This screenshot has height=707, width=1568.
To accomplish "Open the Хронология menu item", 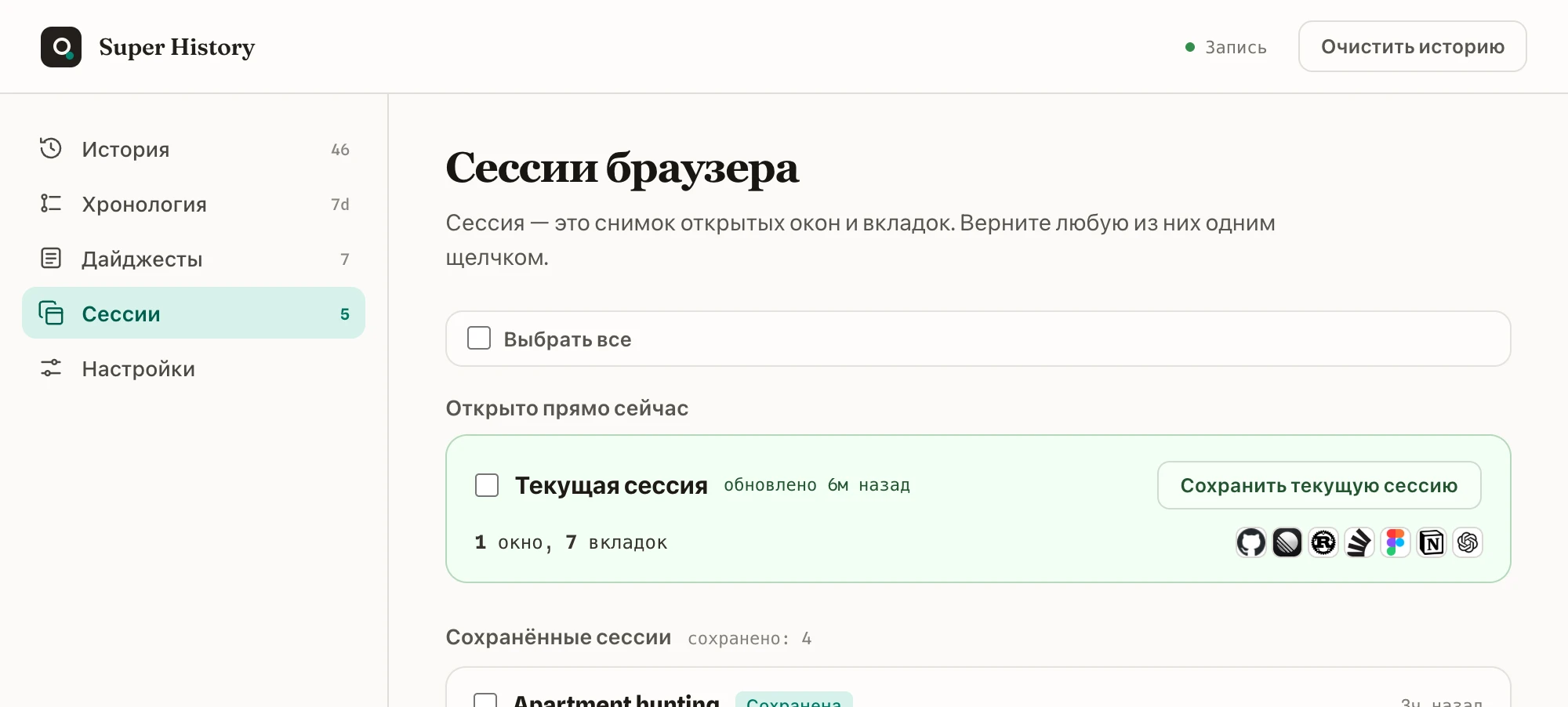I will [x=194, y=204].
